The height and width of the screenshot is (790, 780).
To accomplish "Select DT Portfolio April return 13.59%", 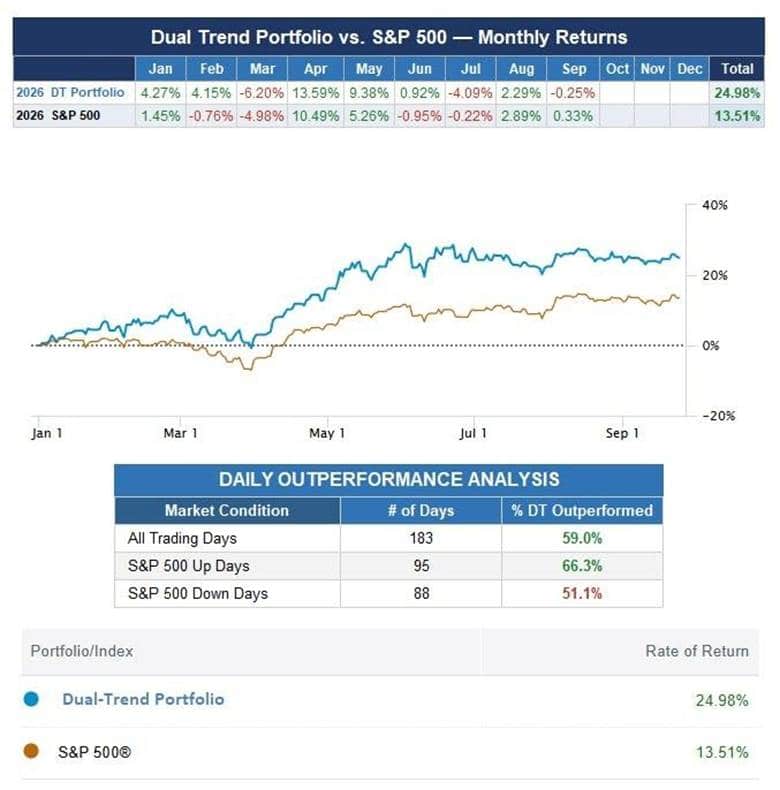I will pos(315,93).
